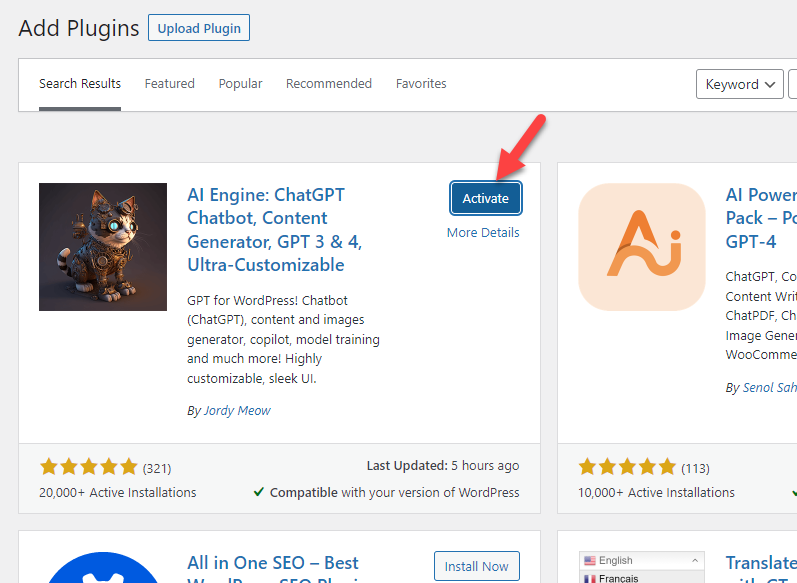Viewport: 797px width, 583px height.
Task: Expand the Keyword search type dropdown
Action: coord(740,84)
